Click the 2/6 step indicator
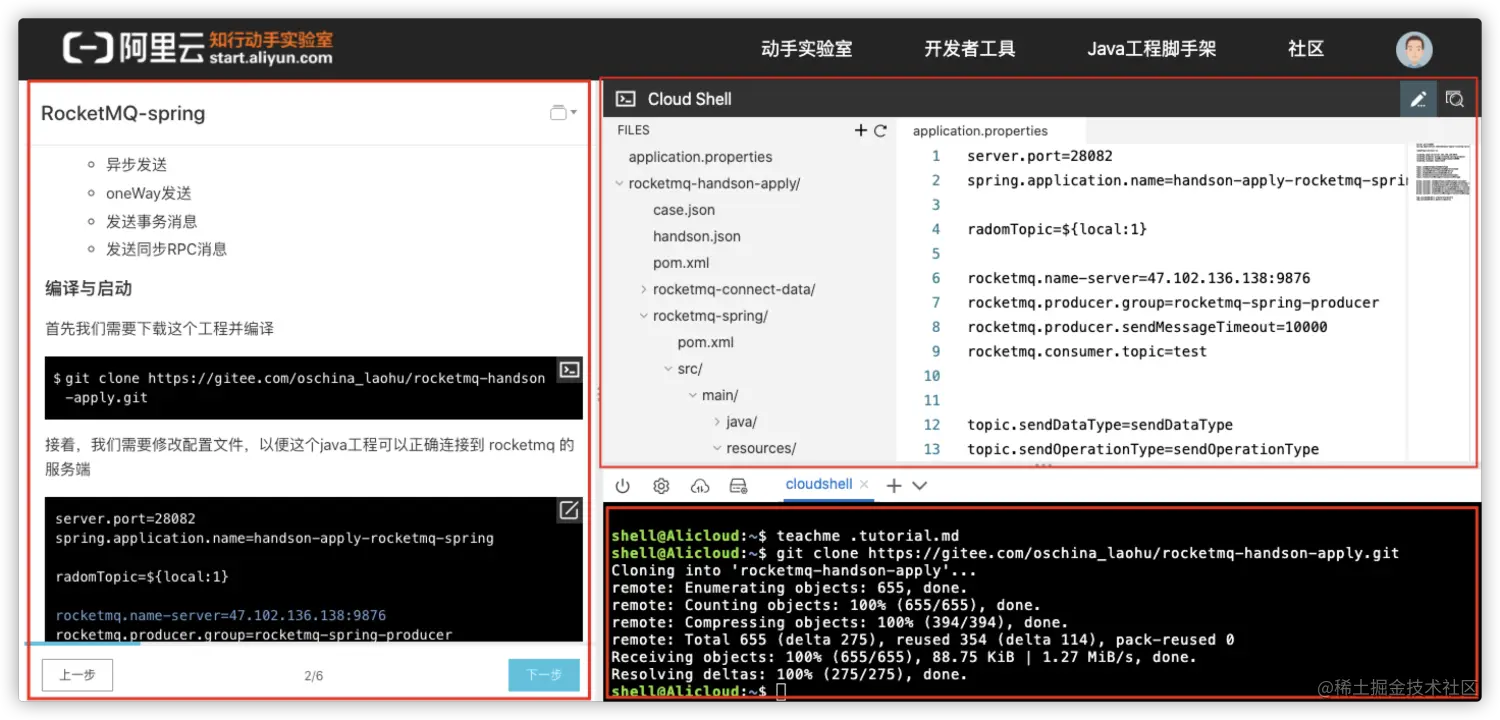1500x720 pixels. pos(313,676)
